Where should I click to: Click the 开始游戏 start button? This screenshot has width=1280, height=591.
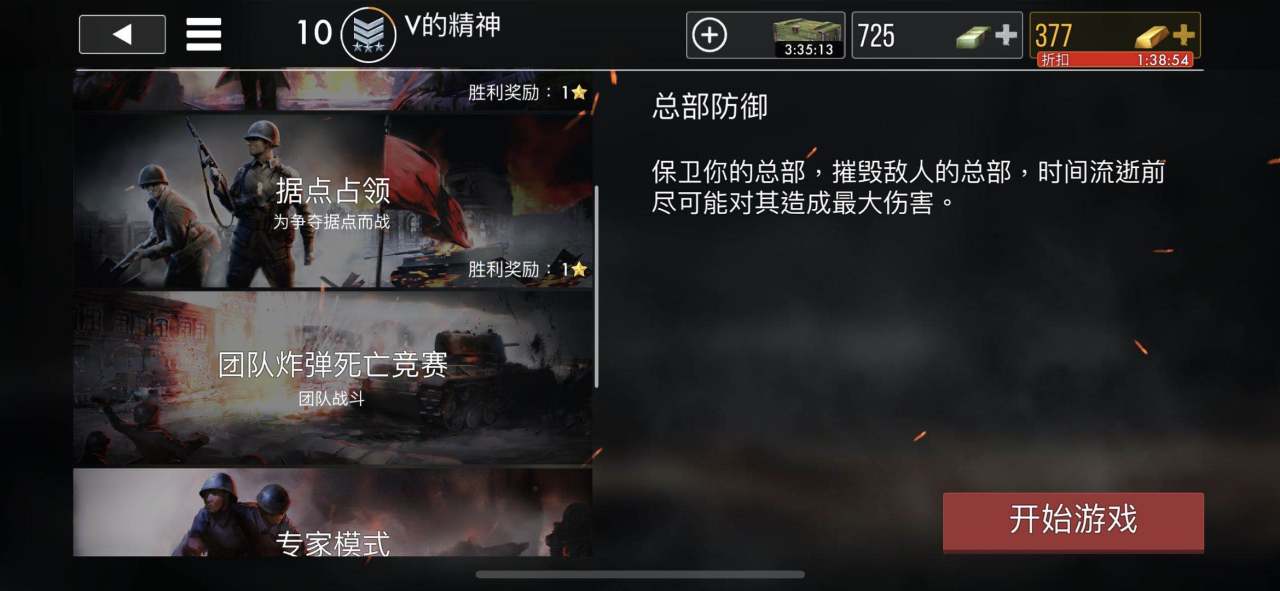tap(1073, 521)
